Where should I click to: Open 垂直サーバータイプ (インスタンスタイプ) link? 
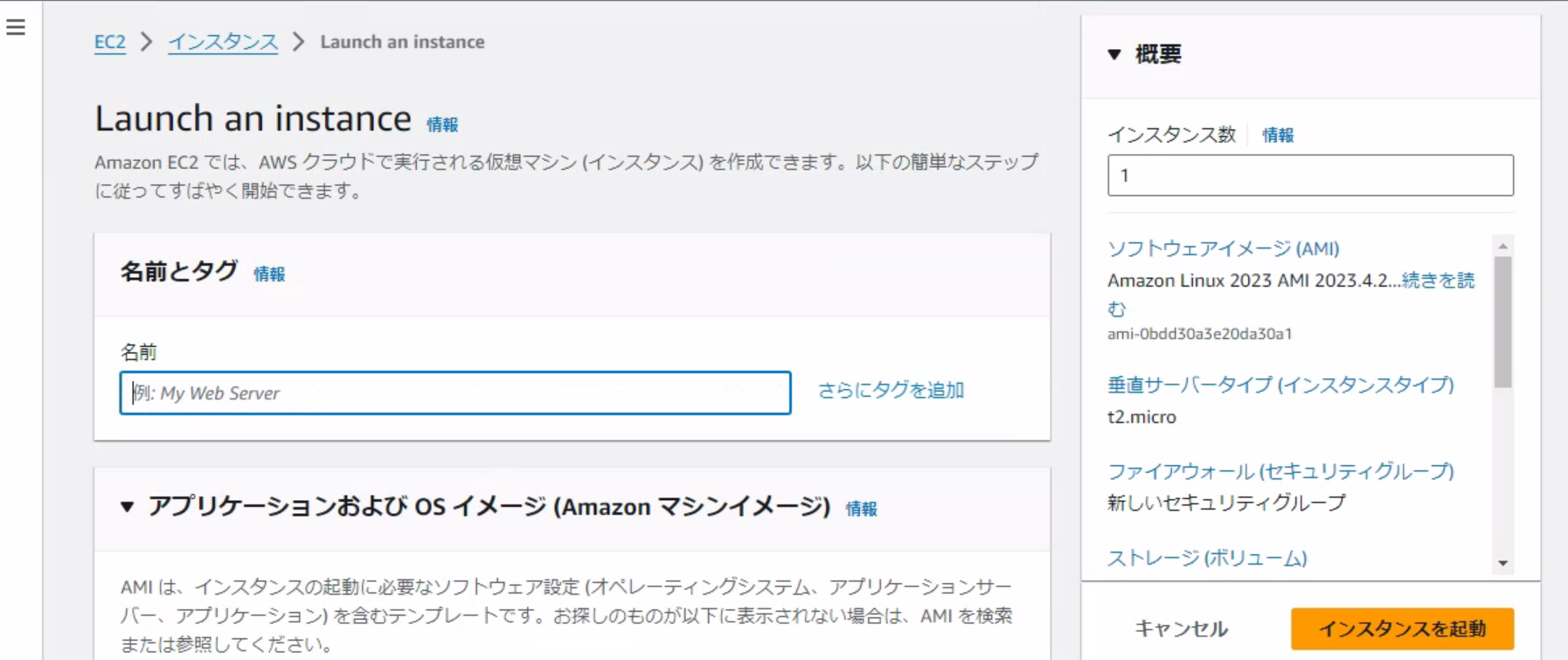click(1280, 385)
